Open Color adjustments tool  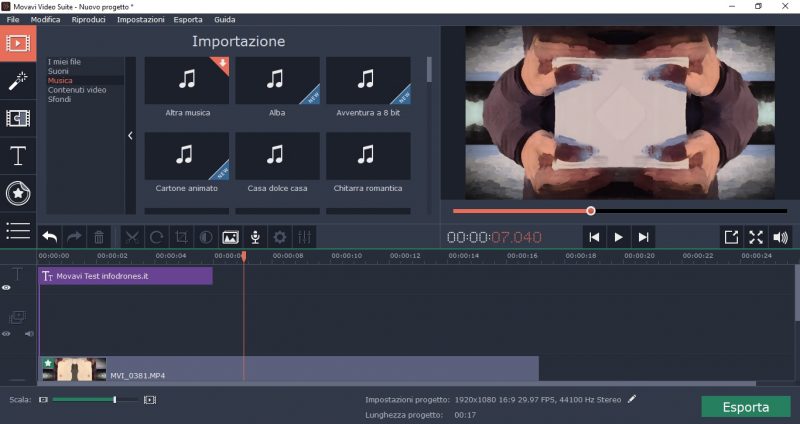point(206,237)
